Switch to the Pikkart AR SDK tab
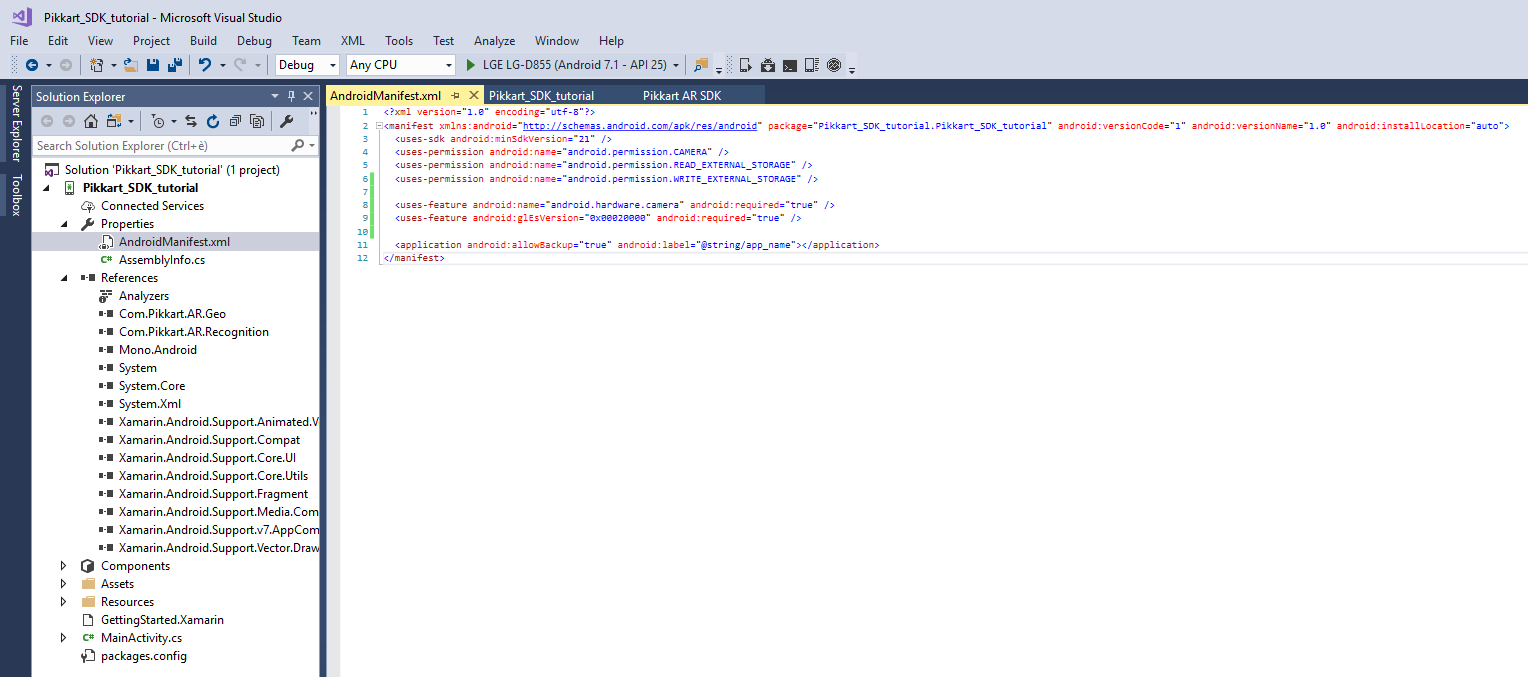1528x677 pixels. (682, 95)
